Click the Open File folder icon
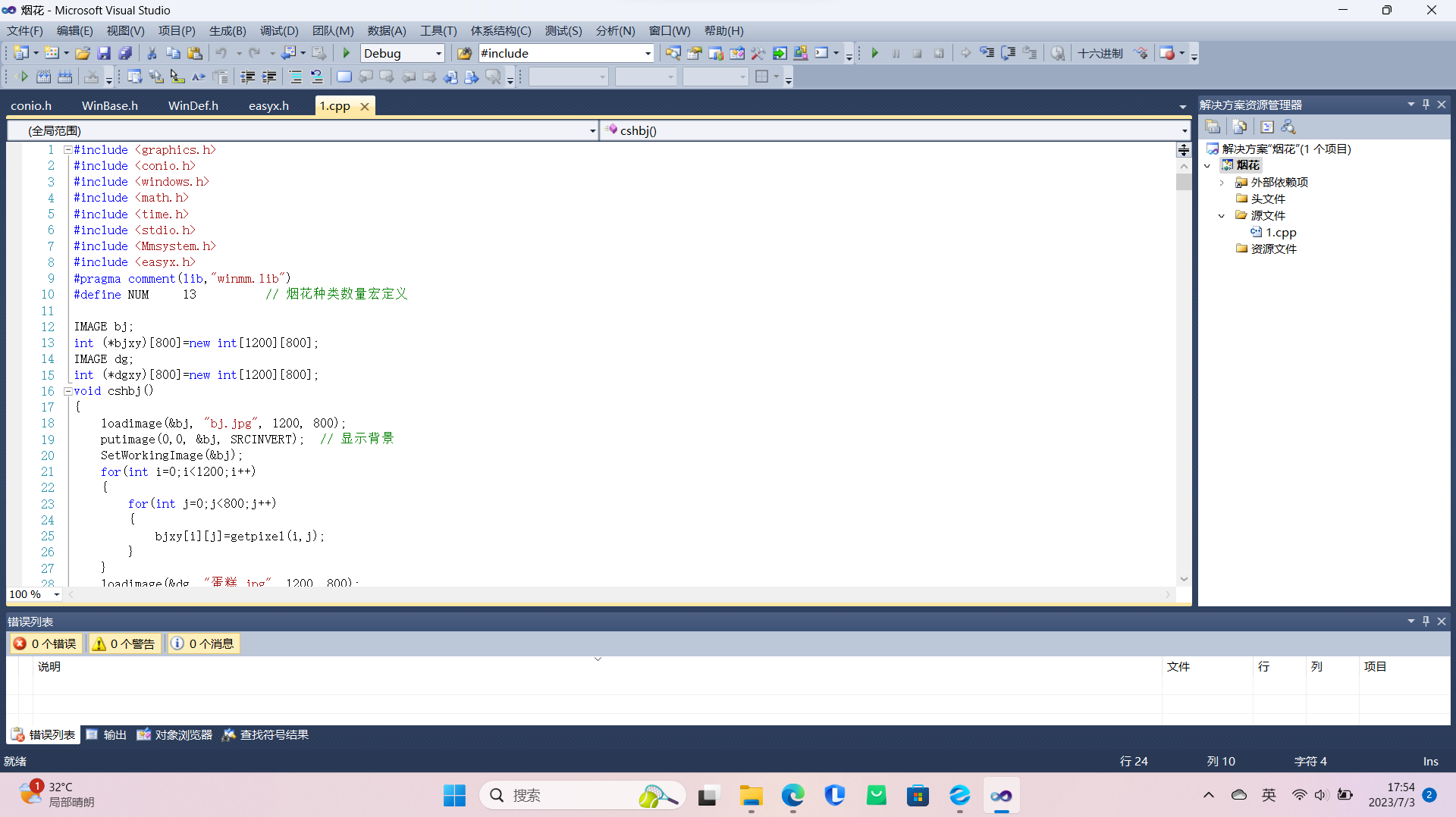 [83, 53]
